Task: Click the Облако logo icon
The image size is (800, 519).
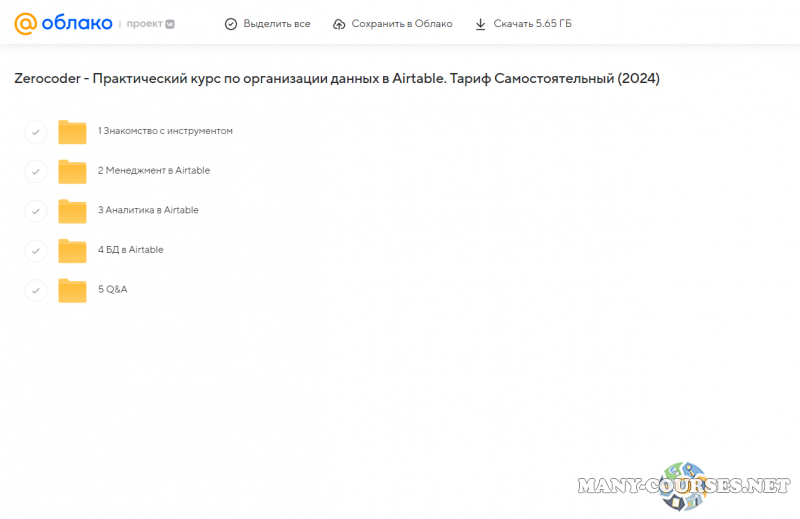Action: pos(26,23)
